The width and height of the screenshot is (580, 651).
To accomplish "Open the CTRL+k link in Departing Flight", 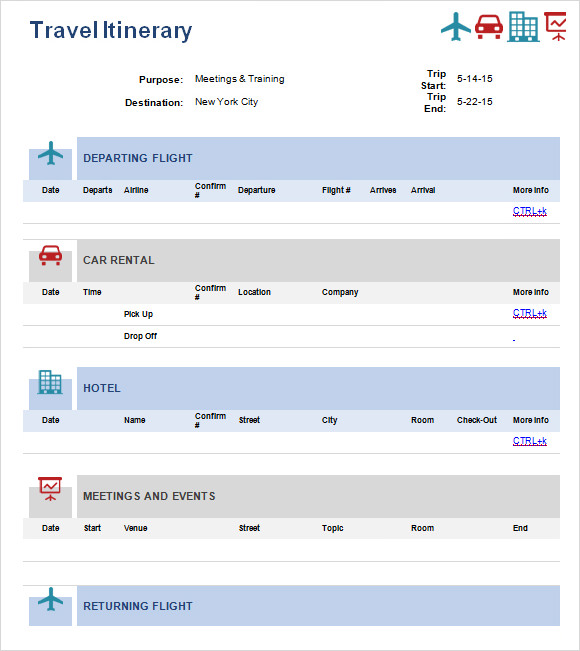I will tap(530, 211).
